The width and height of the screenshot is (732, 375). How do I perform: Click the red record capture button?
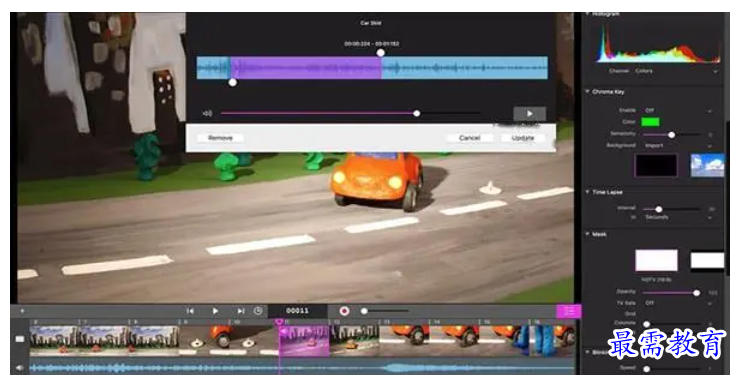[344, 311]
